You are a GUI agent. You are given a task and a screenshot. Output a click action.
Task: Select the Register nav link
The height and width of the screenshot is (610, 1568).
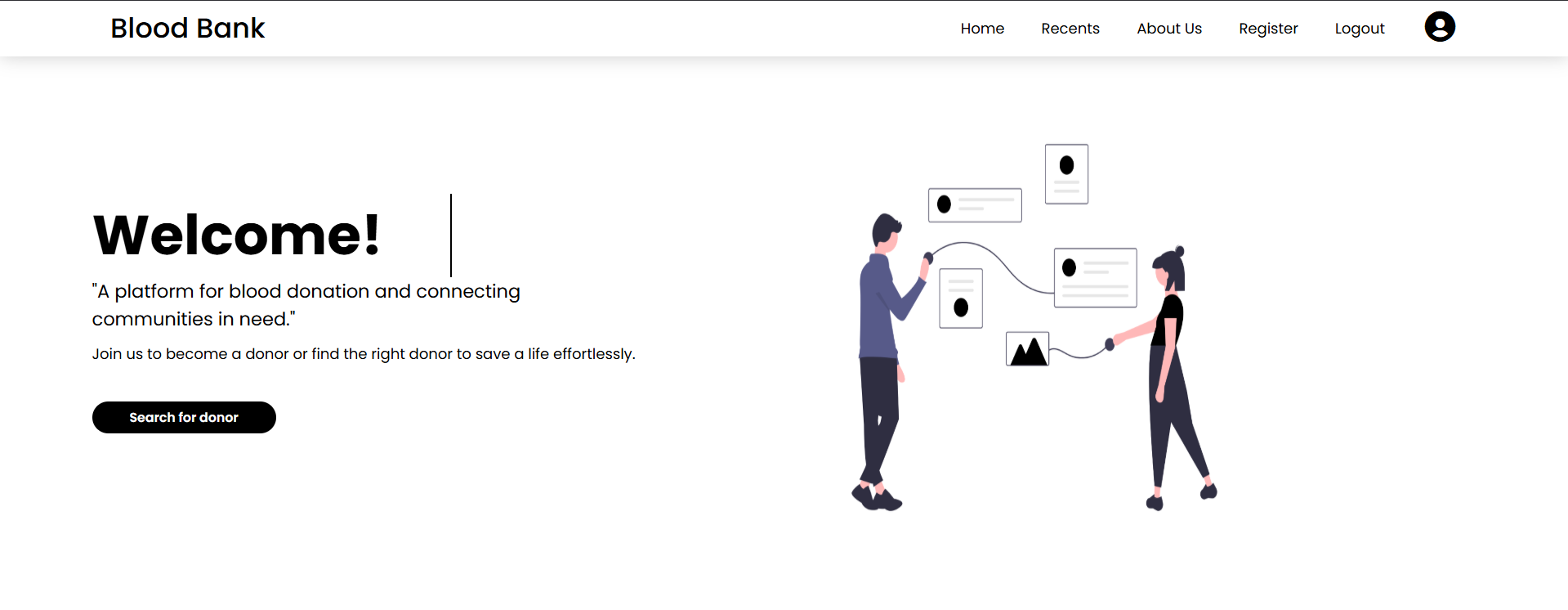(1267, 29)
